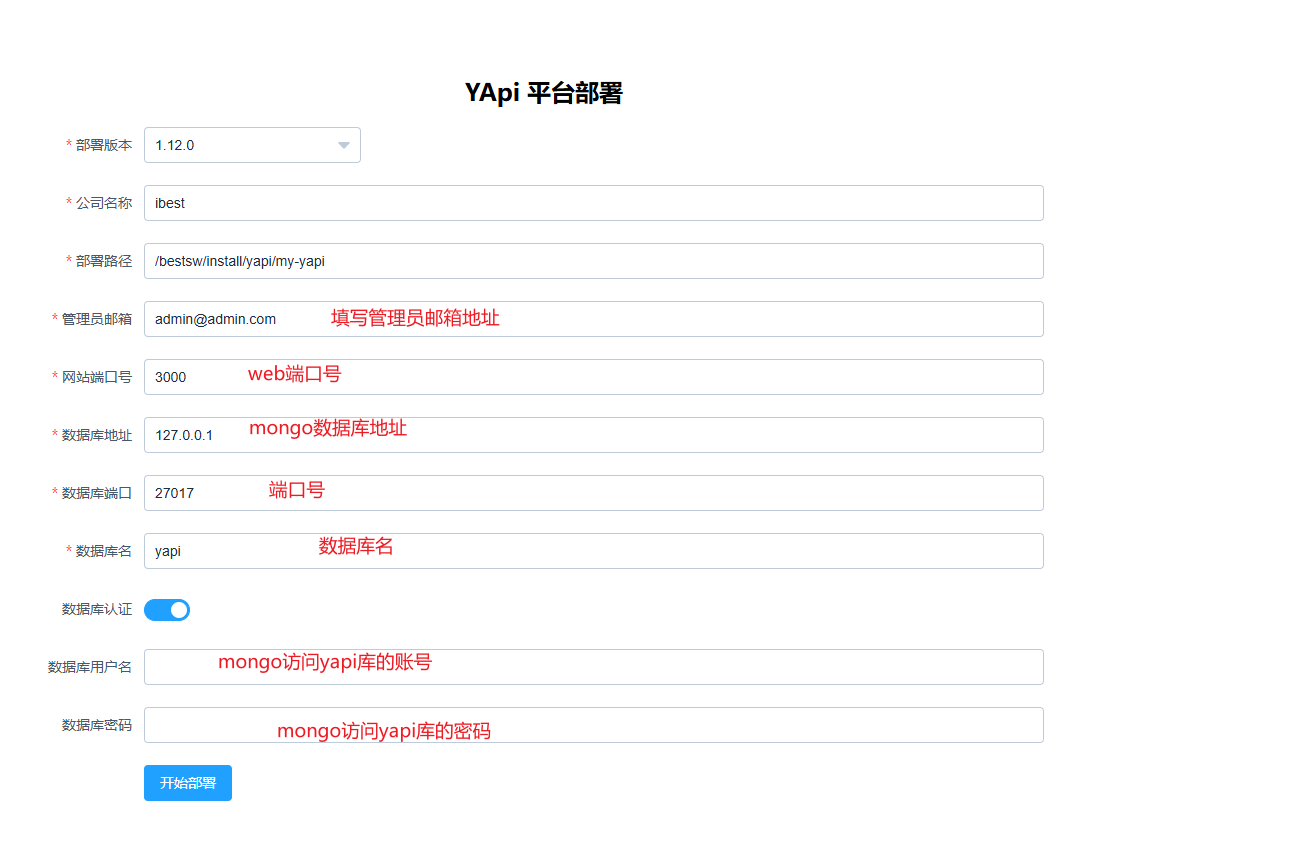Viewport: 1315px width, 853px height.
Task: Click the YApi 平台部署 heading
Action: click(544, 93)
